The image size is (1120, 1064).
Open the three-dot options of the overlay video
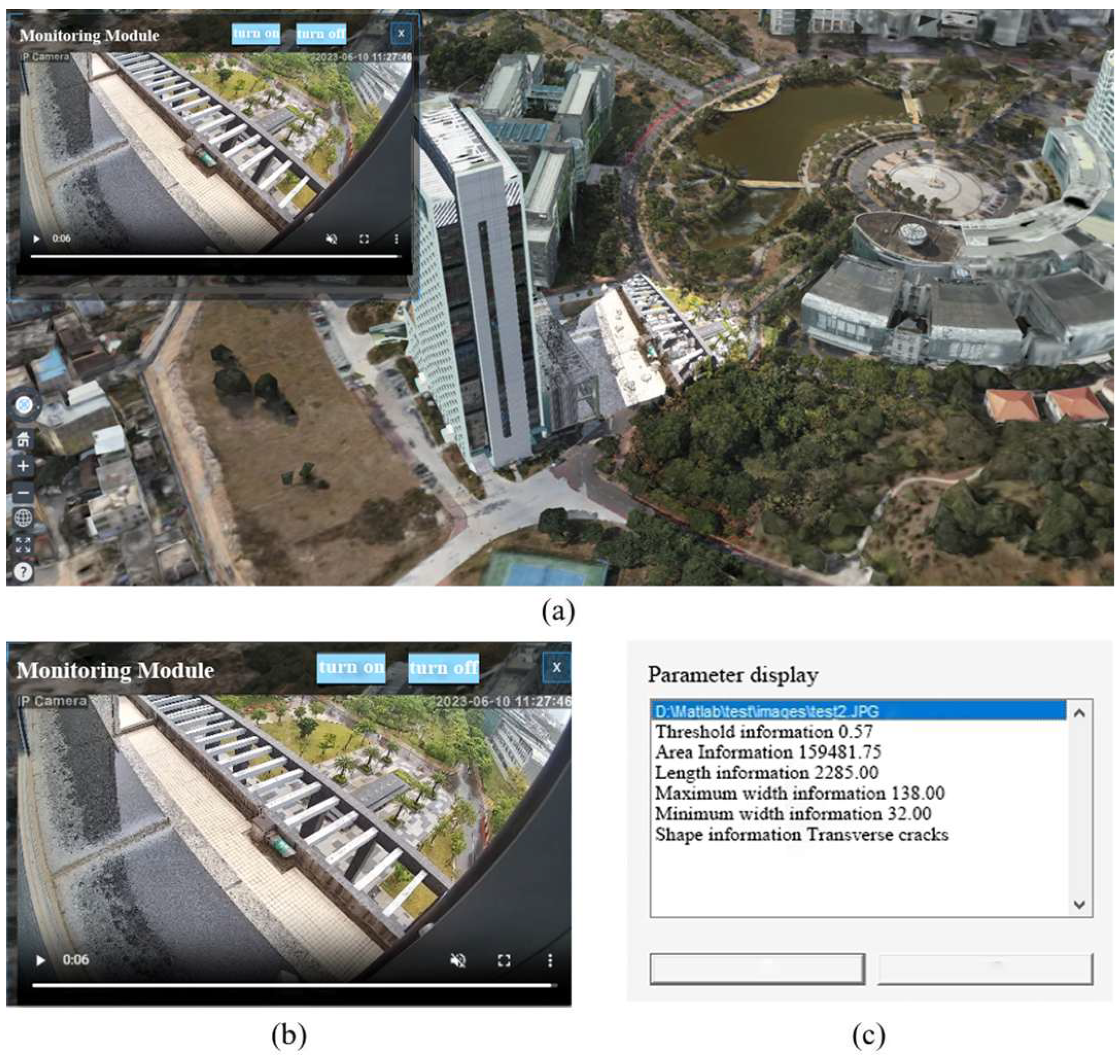tap(396, 239)
